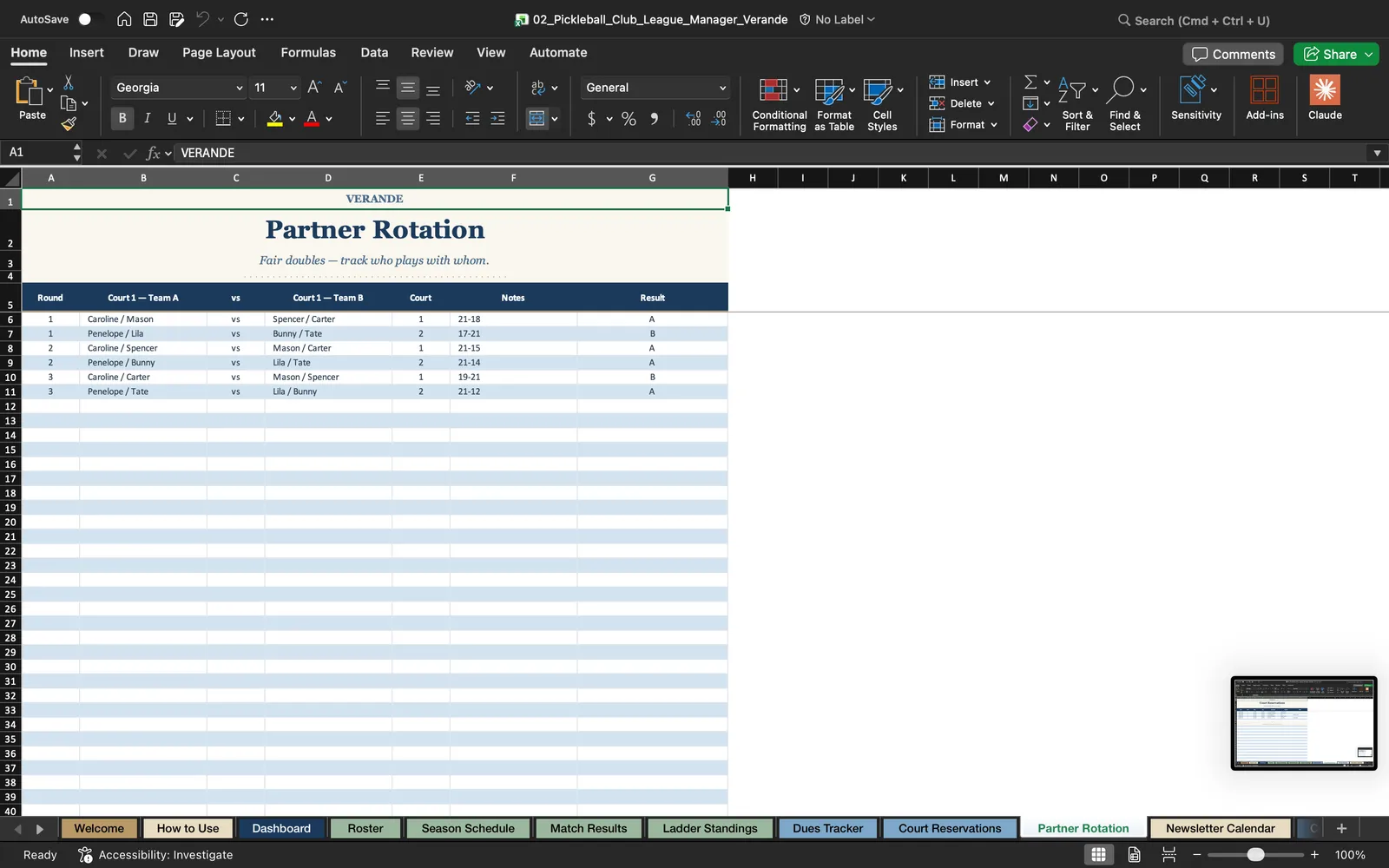Screen dimensions: 1389x868
Task: Switch to Page Layout view icon
Action: (x=1134, y=855)
